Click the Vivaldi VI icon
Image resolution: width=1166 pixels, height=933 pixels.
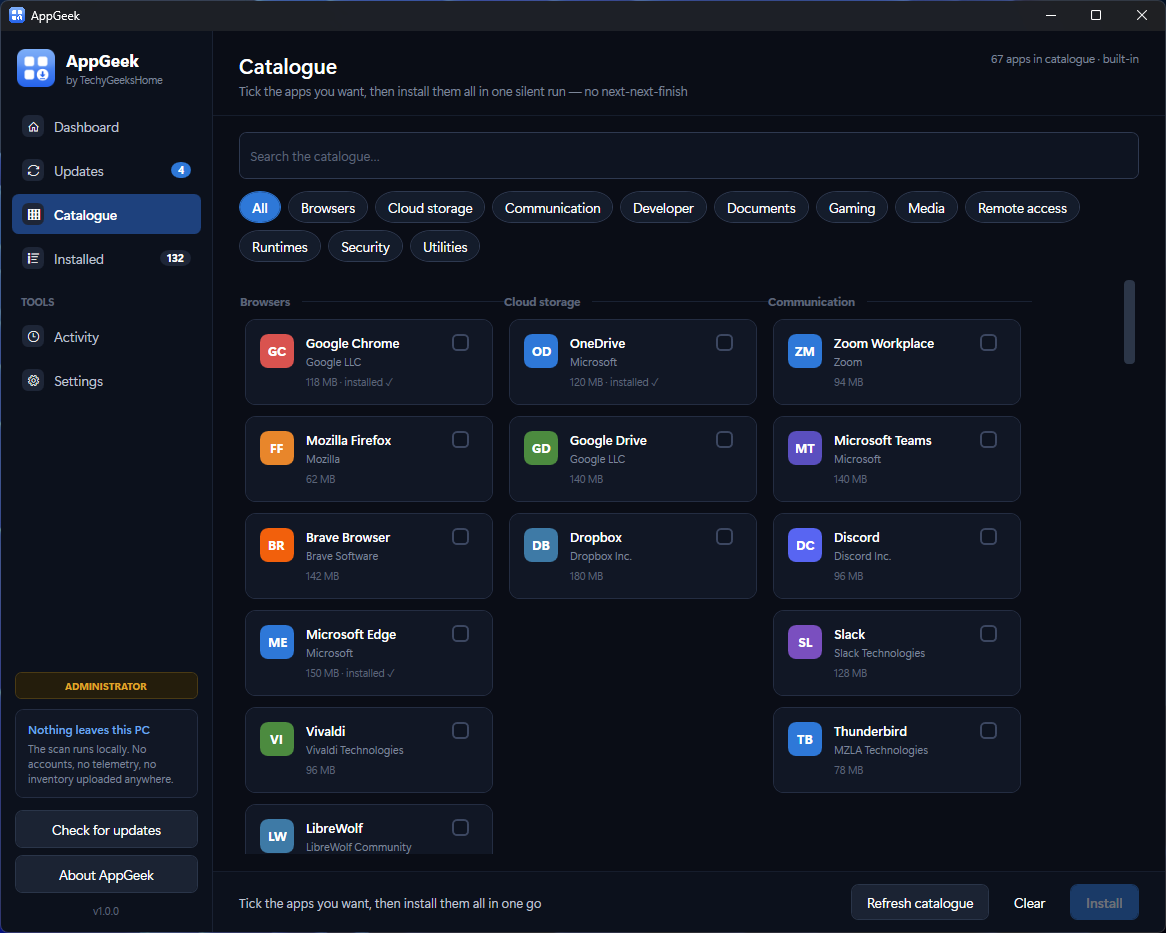point(277,740)
